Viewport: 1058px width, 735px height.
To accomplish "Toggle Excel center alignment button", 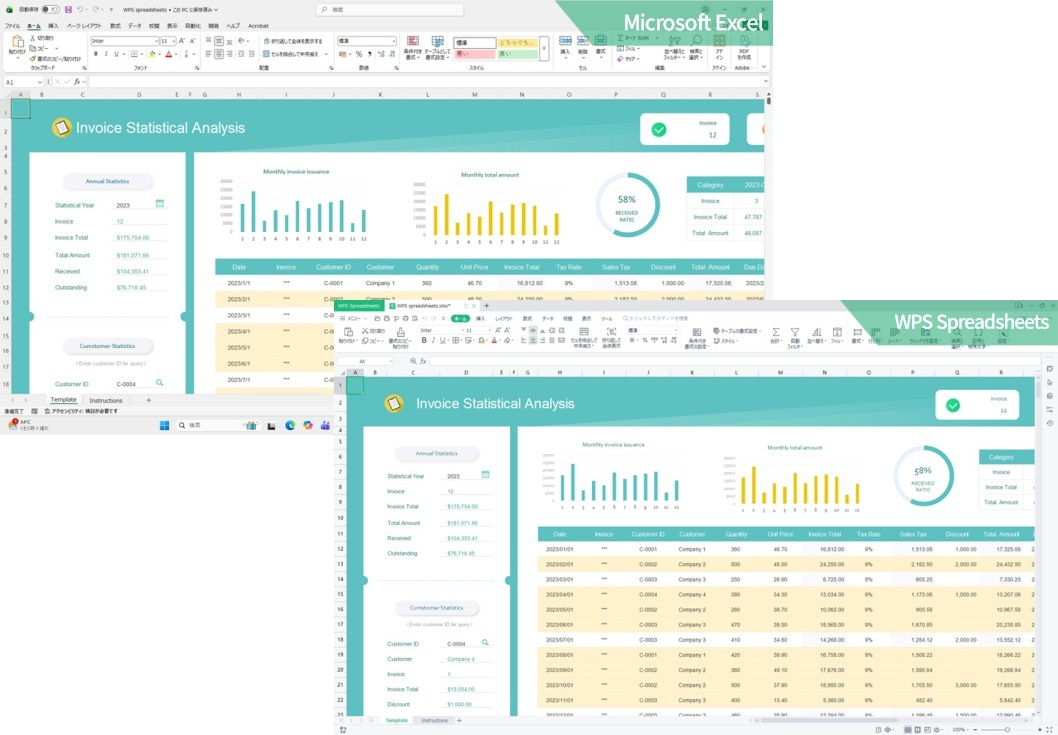I will pyautogui.click(x=219, y=54).
